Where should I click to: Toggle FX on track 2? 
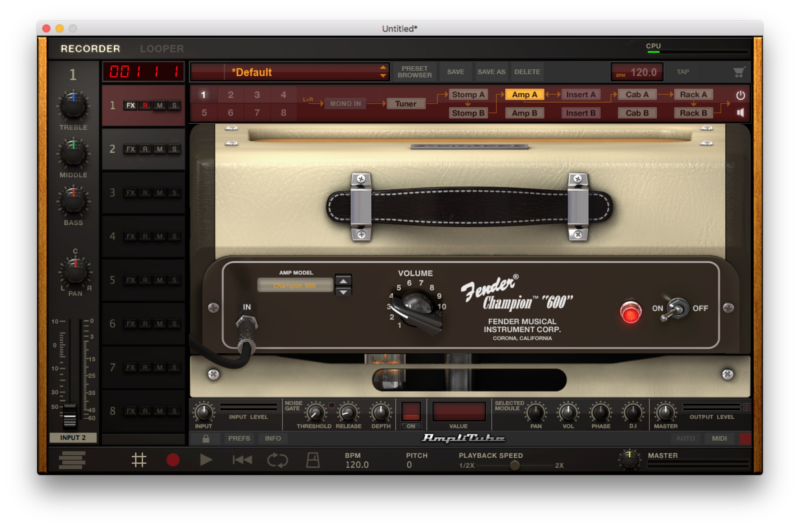[131, 149]
